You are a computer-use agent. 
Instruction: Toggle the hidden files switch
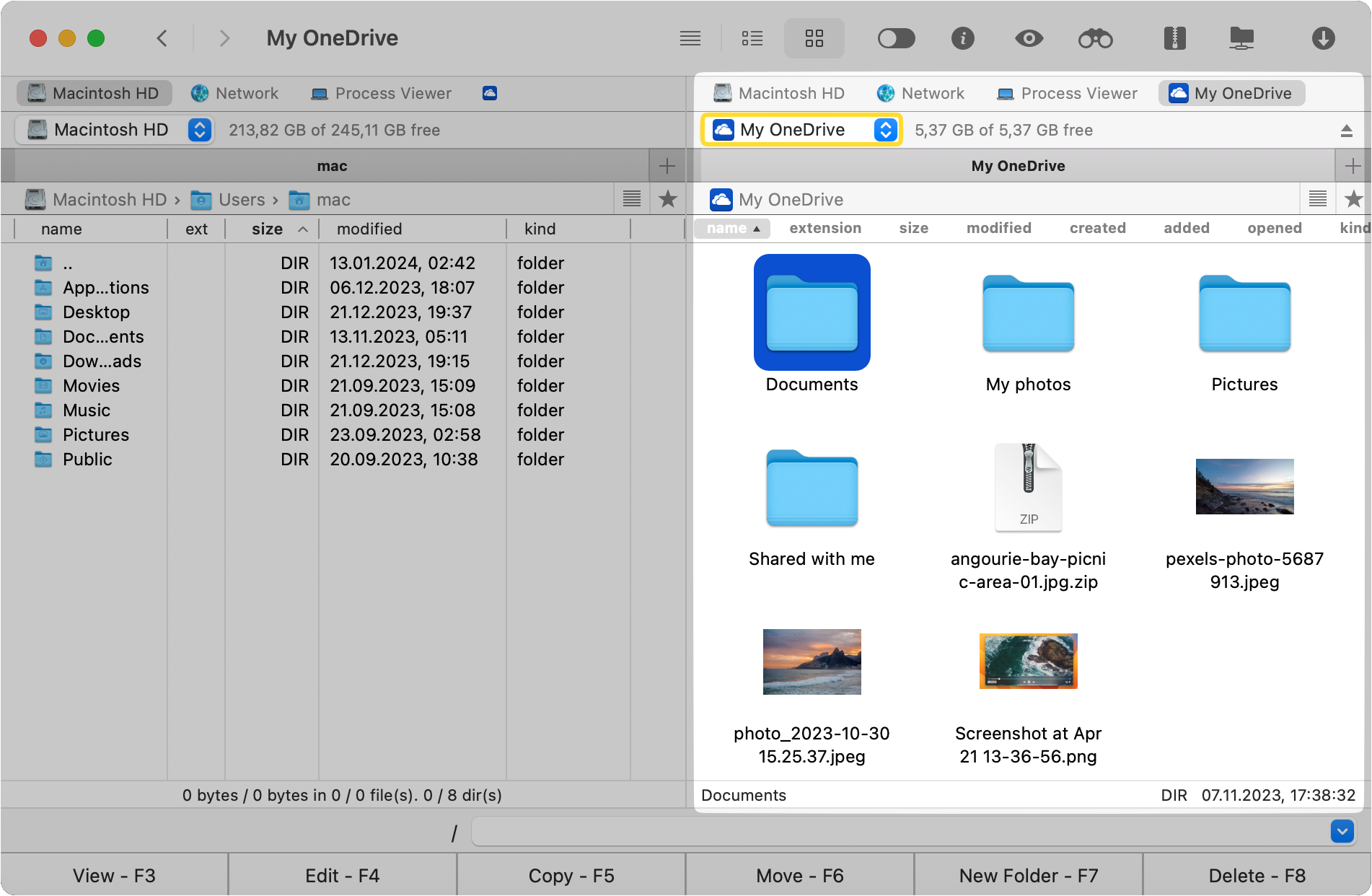896,38
